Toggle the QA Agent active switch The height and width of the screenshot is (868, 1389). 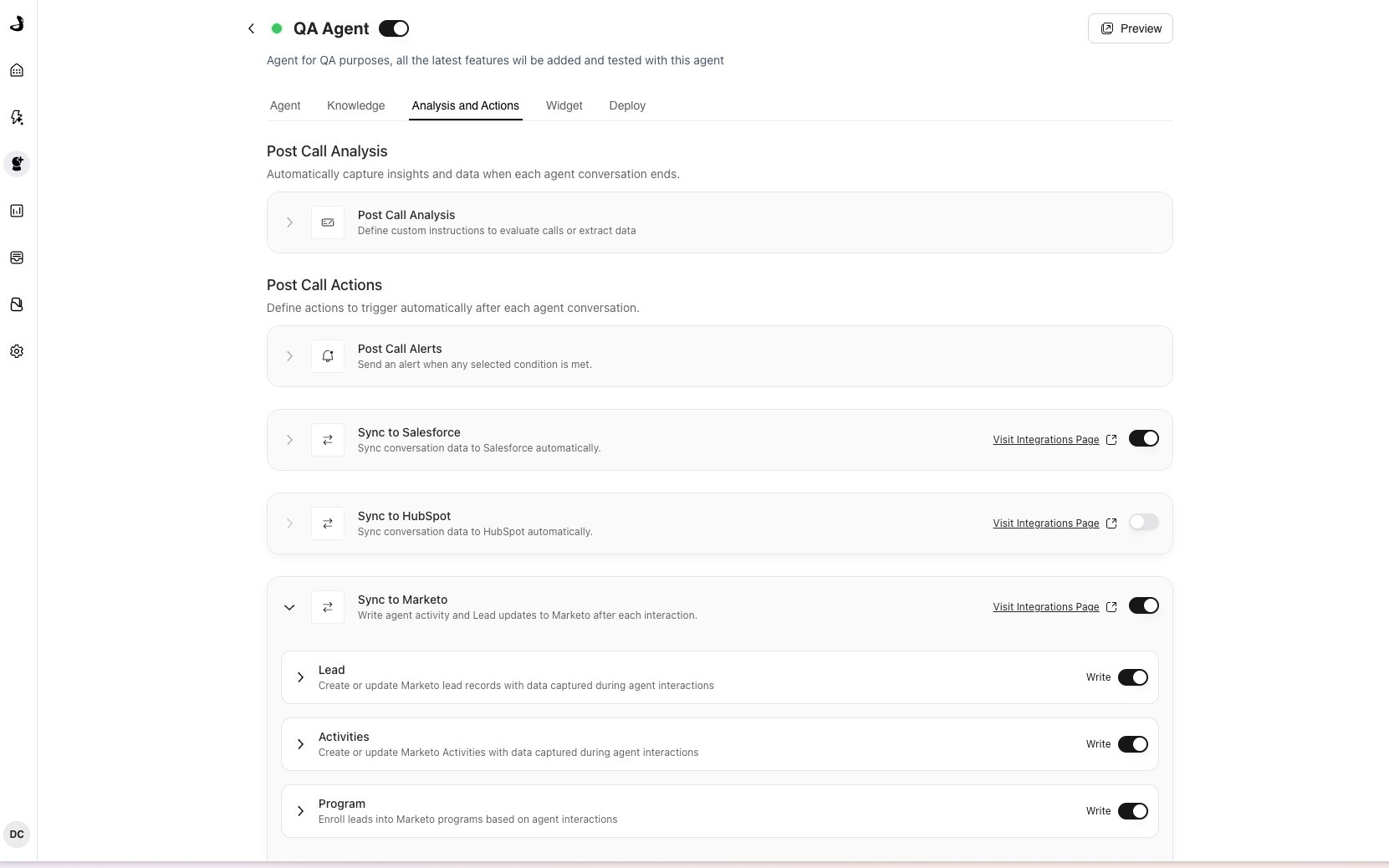[x=394, y=28]
